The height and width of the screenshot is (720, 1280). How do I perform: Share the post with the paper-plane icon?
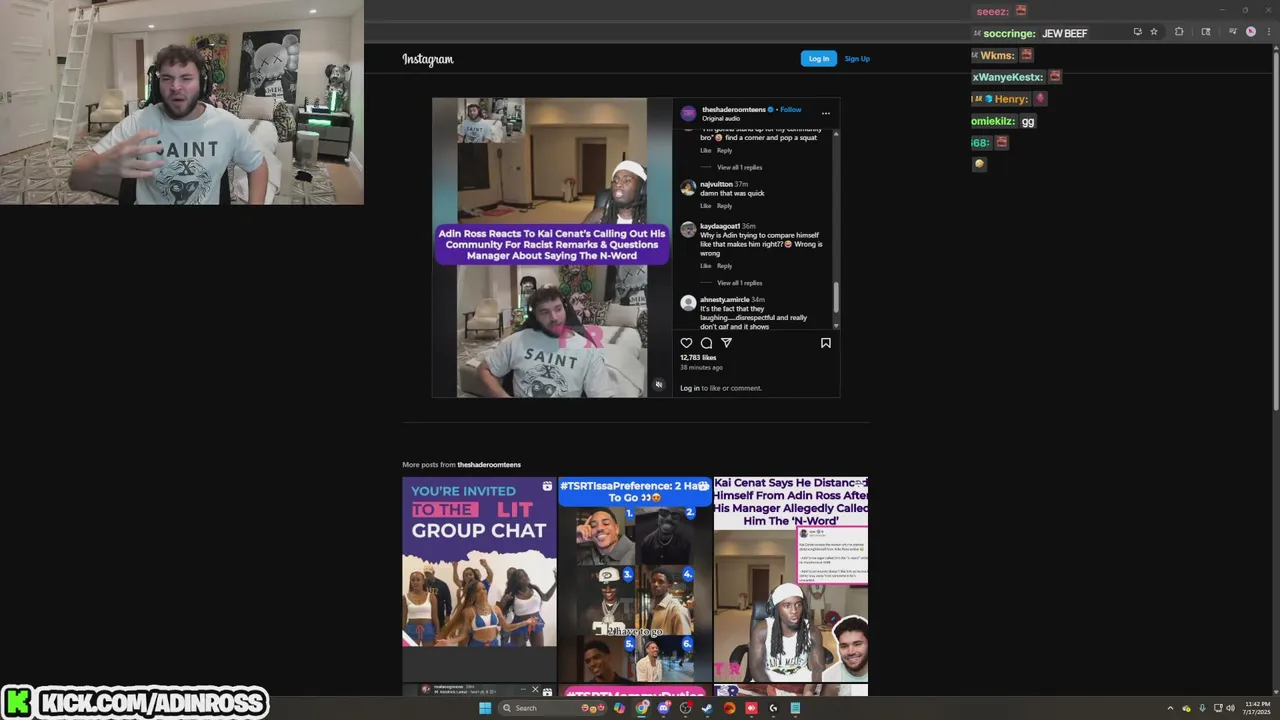(726, 343)
